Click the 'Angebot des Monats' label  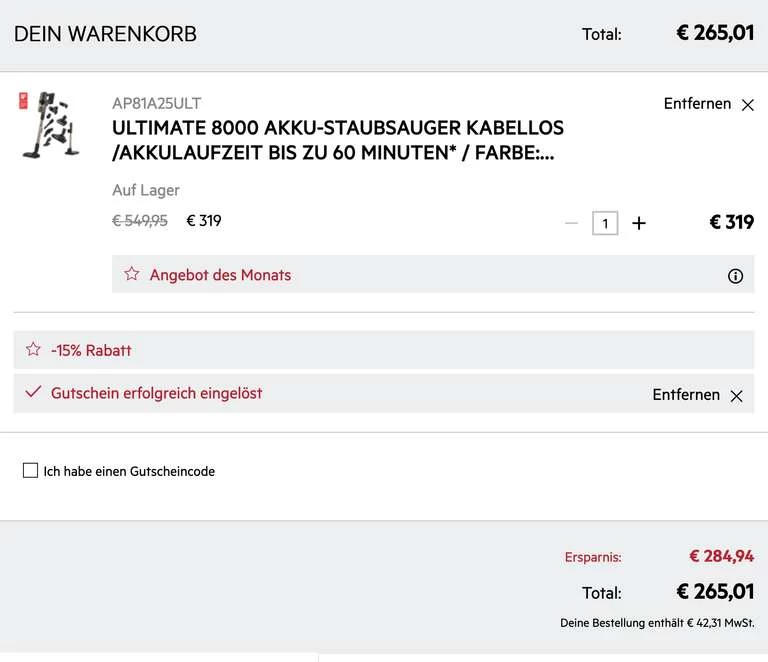[x=220, y=275]
